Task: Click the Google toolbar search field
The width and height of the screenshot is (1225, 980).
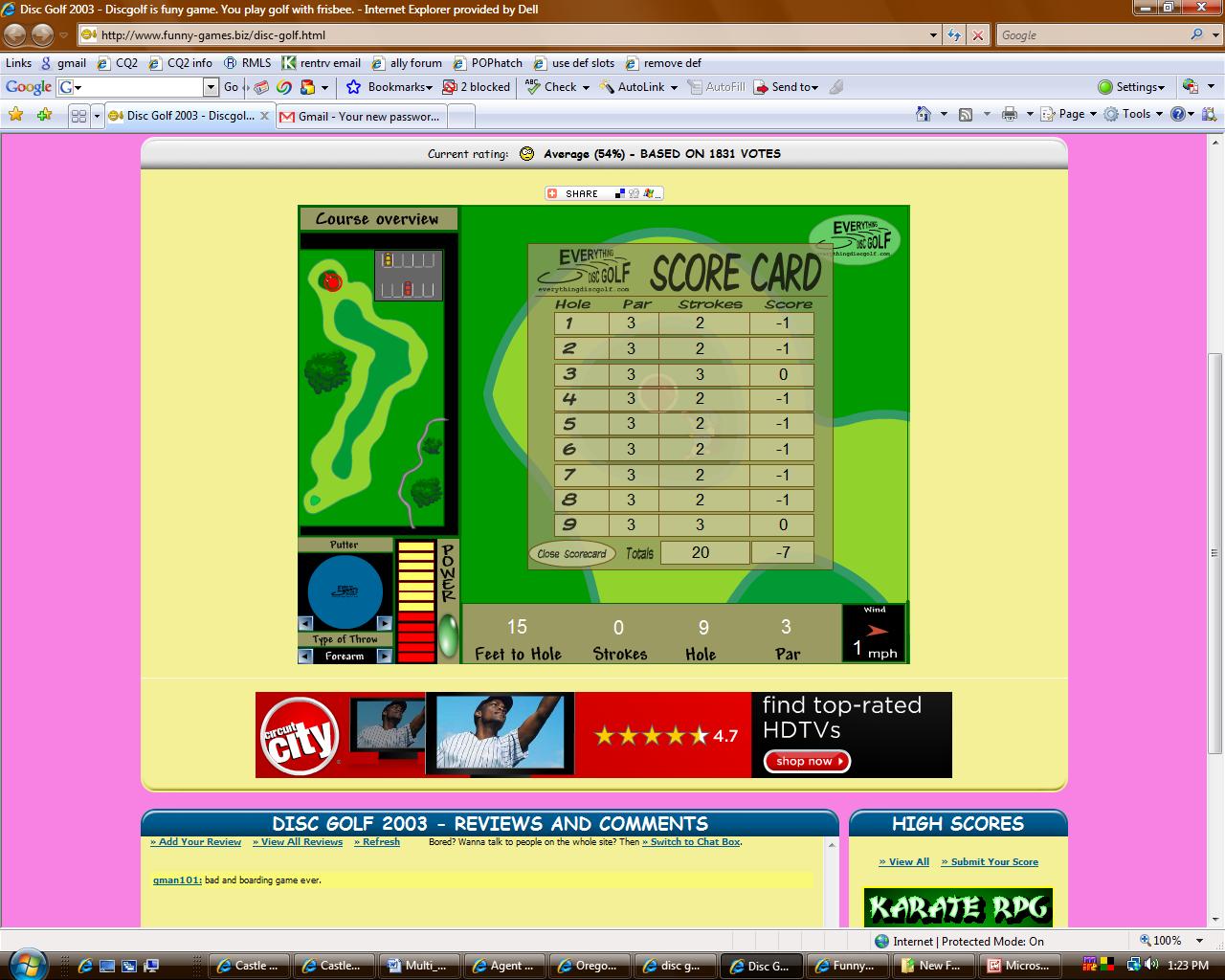Action: [x=138, y=87]
